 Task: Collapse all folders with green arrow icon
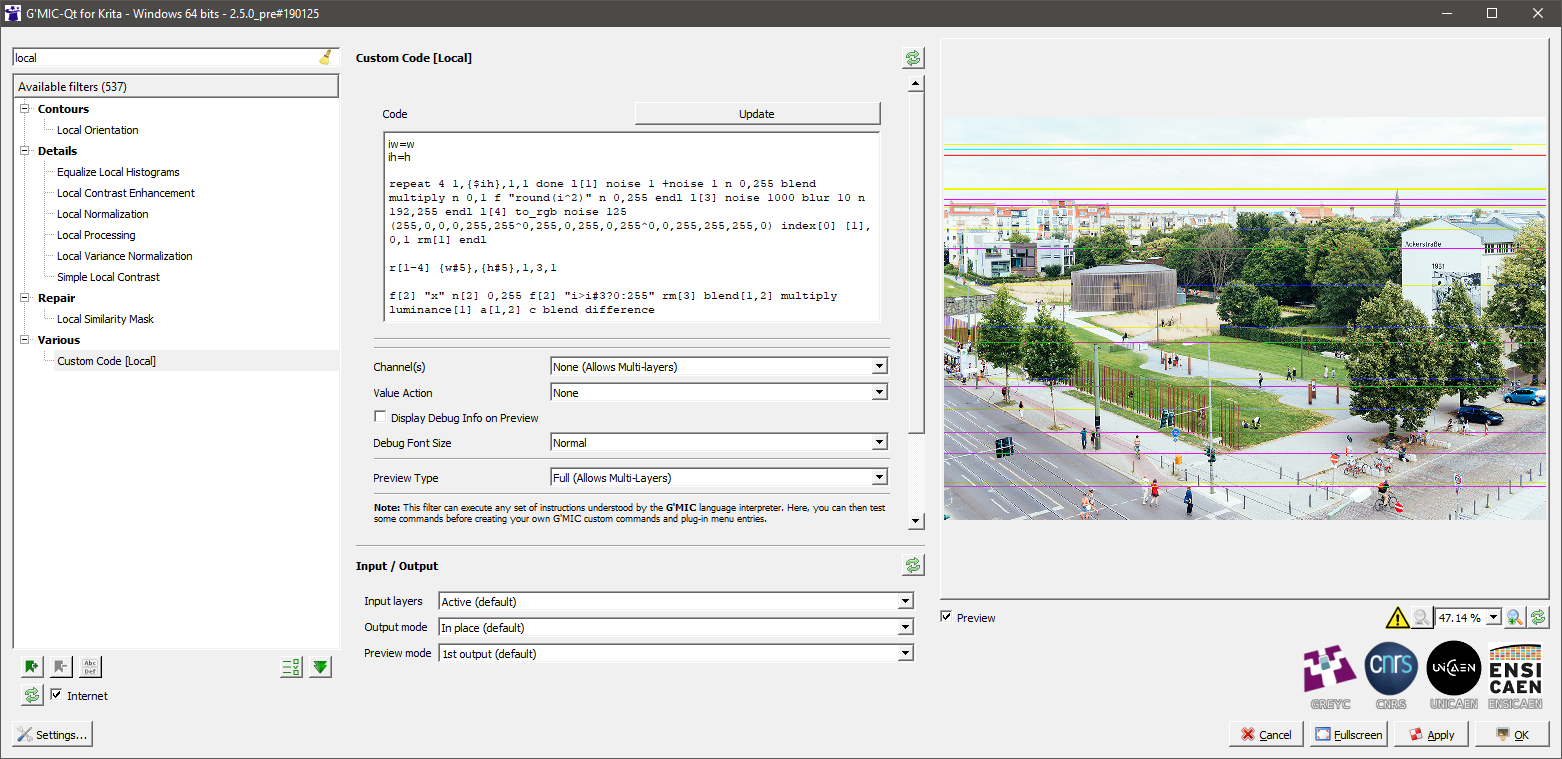(x=320, y=667)
